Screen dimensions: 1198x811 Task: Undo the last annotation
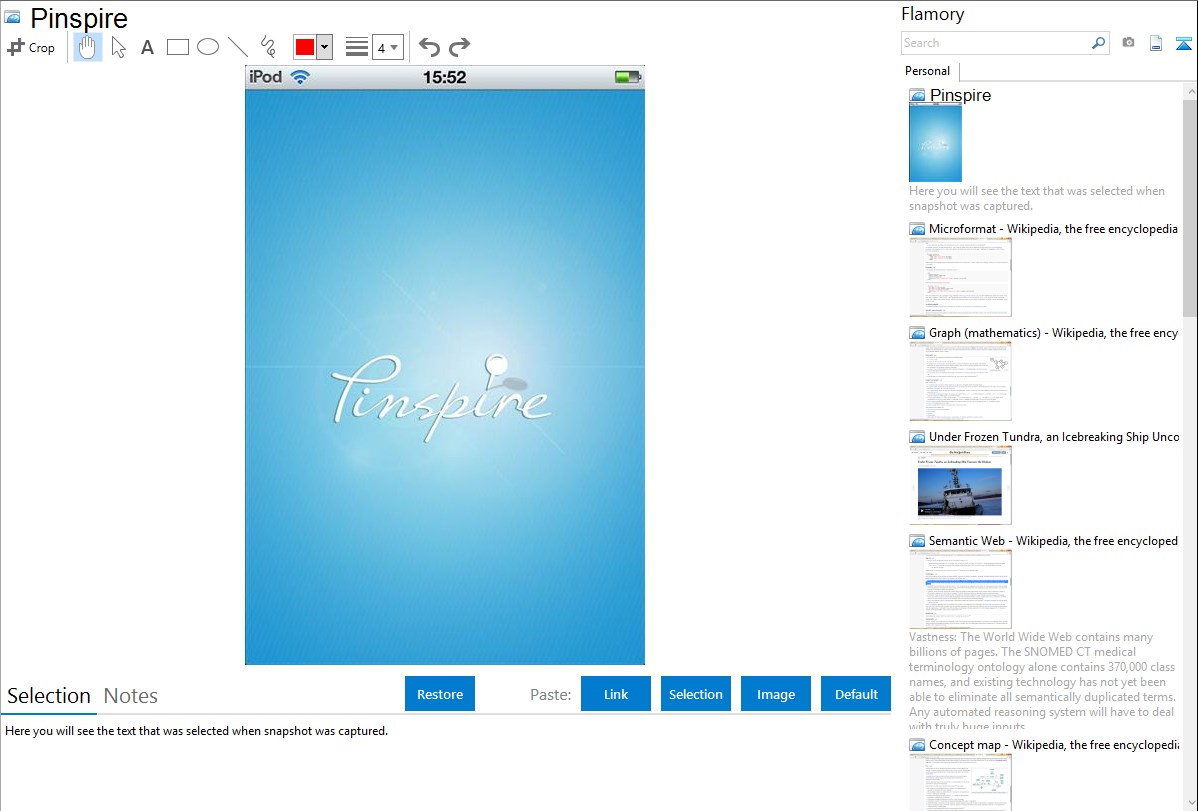click(x=429, y=47)
